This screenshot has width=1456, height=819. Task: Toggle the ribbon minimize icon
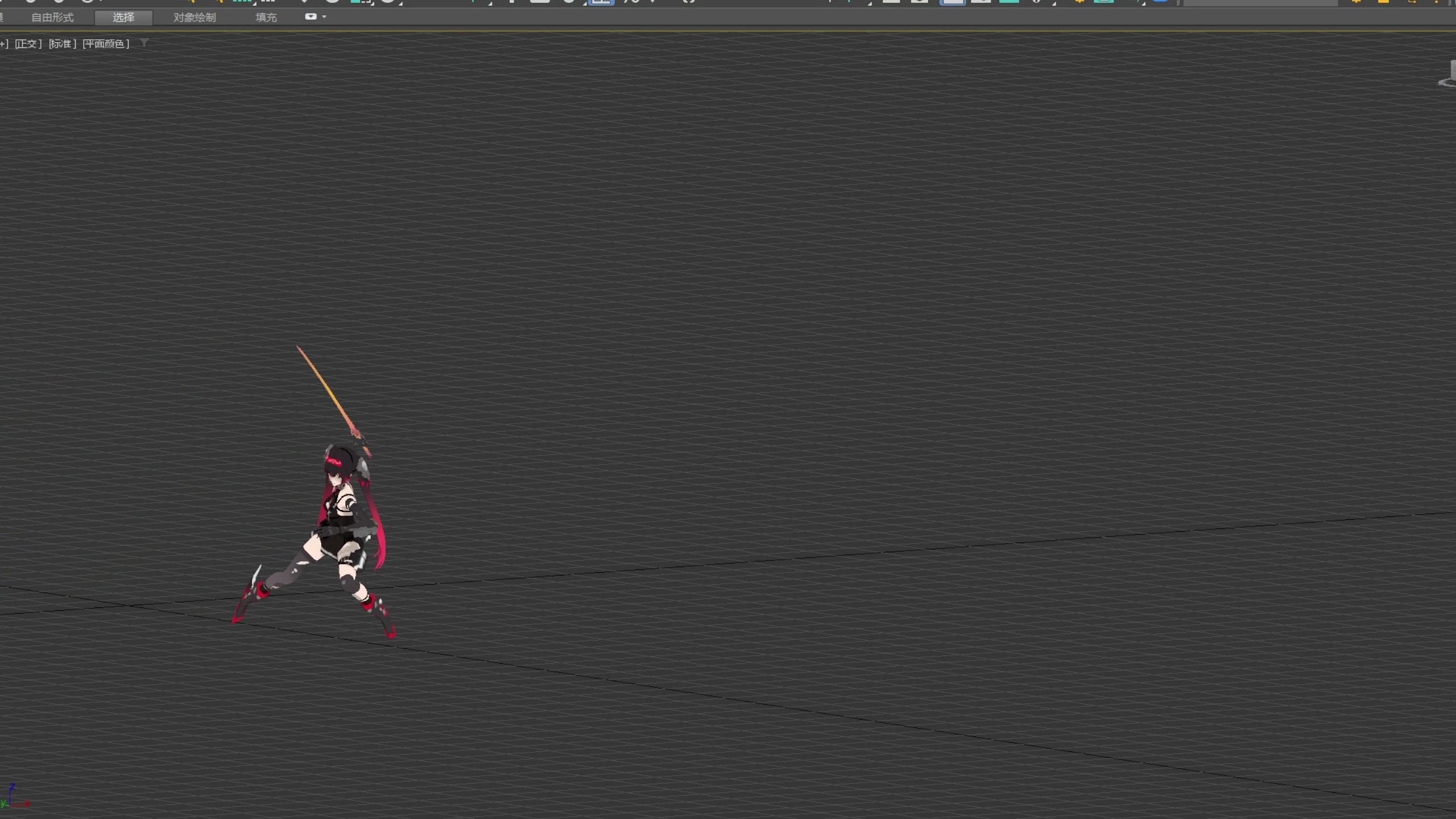[311, 16]
